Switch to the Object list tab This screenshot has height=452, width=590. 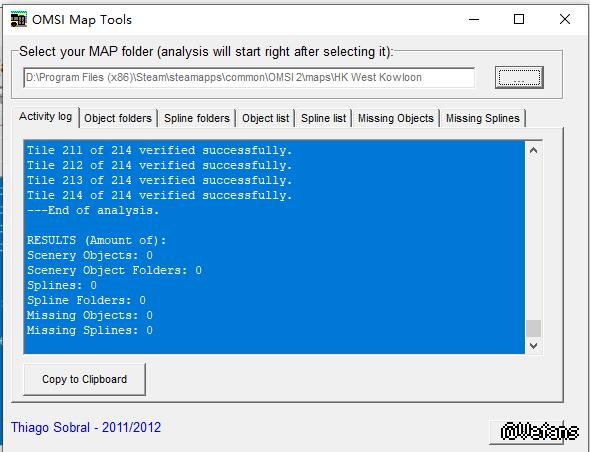[x=266, y=118]
